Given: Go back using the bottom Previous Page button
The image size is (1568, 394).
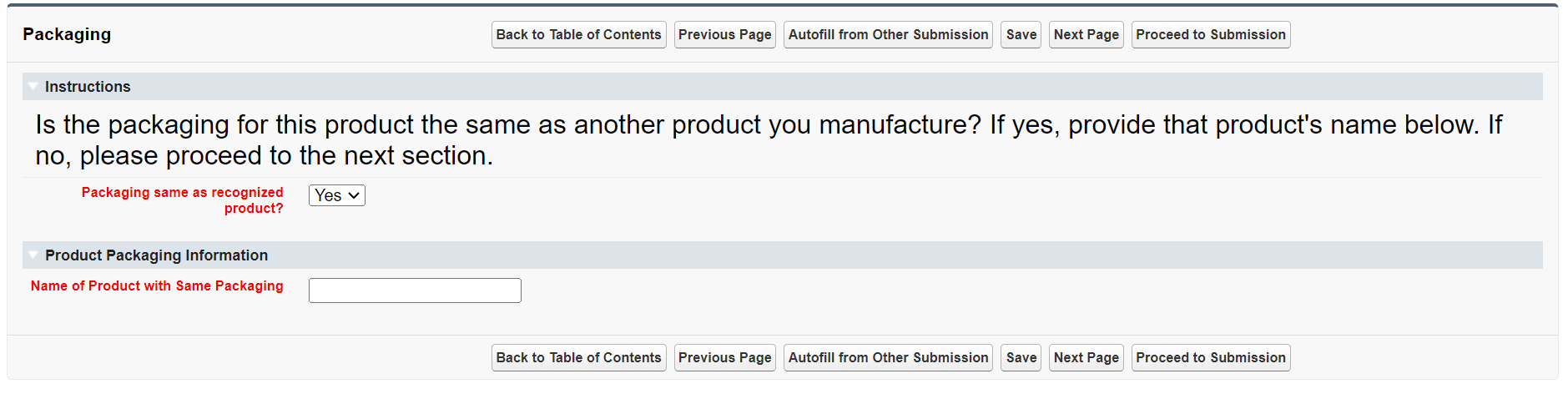Looking at the screenshot, I should (x=724, y=358).
